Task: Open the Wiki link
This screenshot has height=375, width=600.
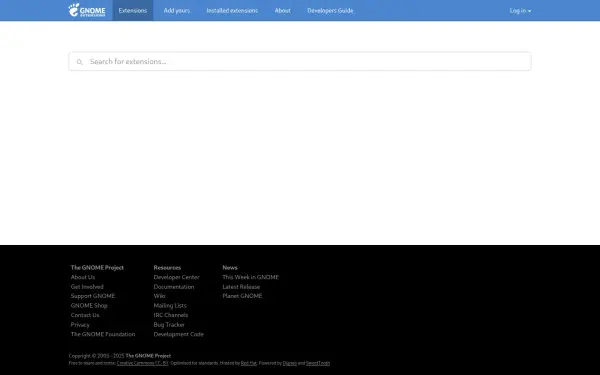Action: click(160, 296)
